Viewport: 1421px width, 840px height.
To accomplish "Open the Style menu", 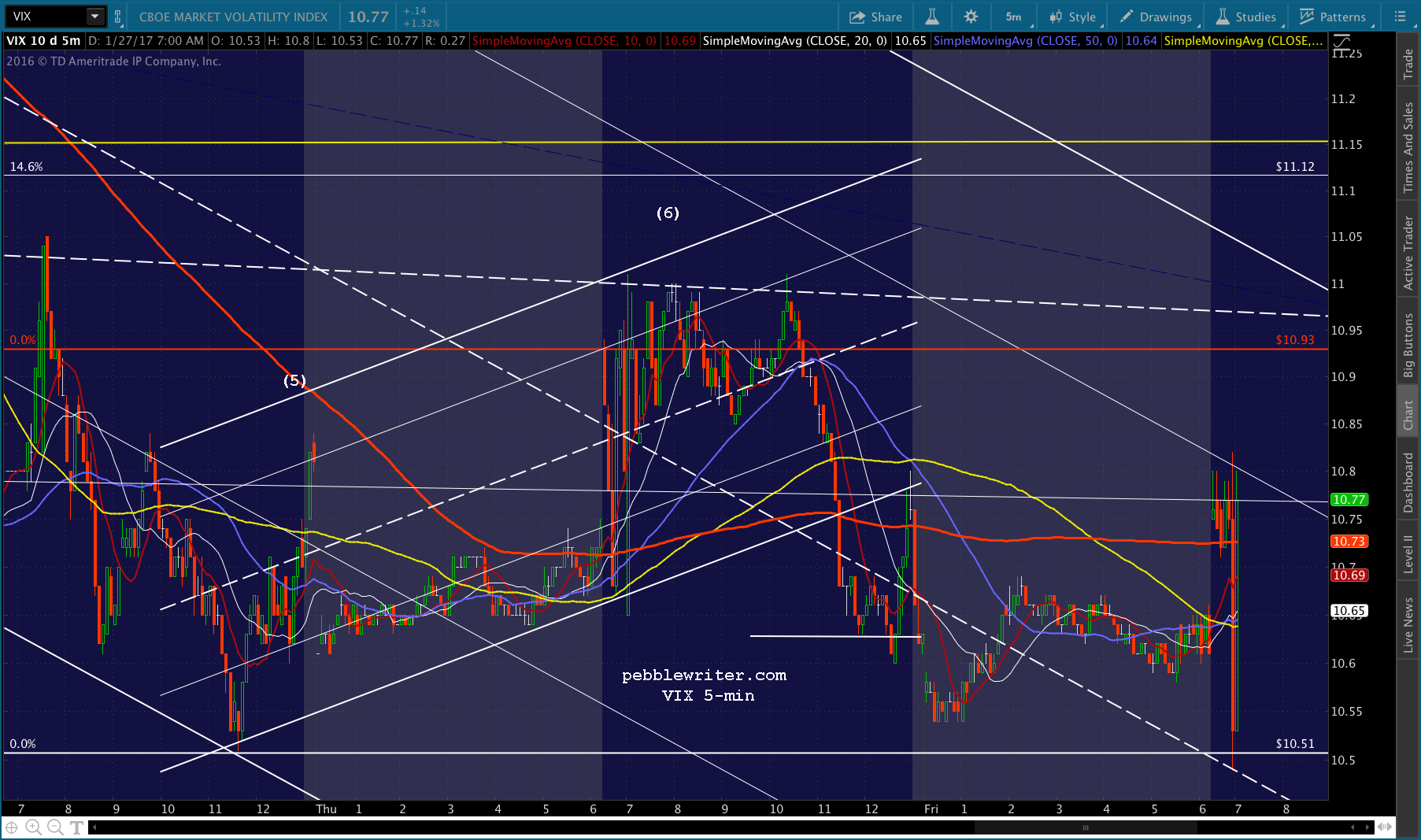I will pyautogui.click(x=1072, y=17).
